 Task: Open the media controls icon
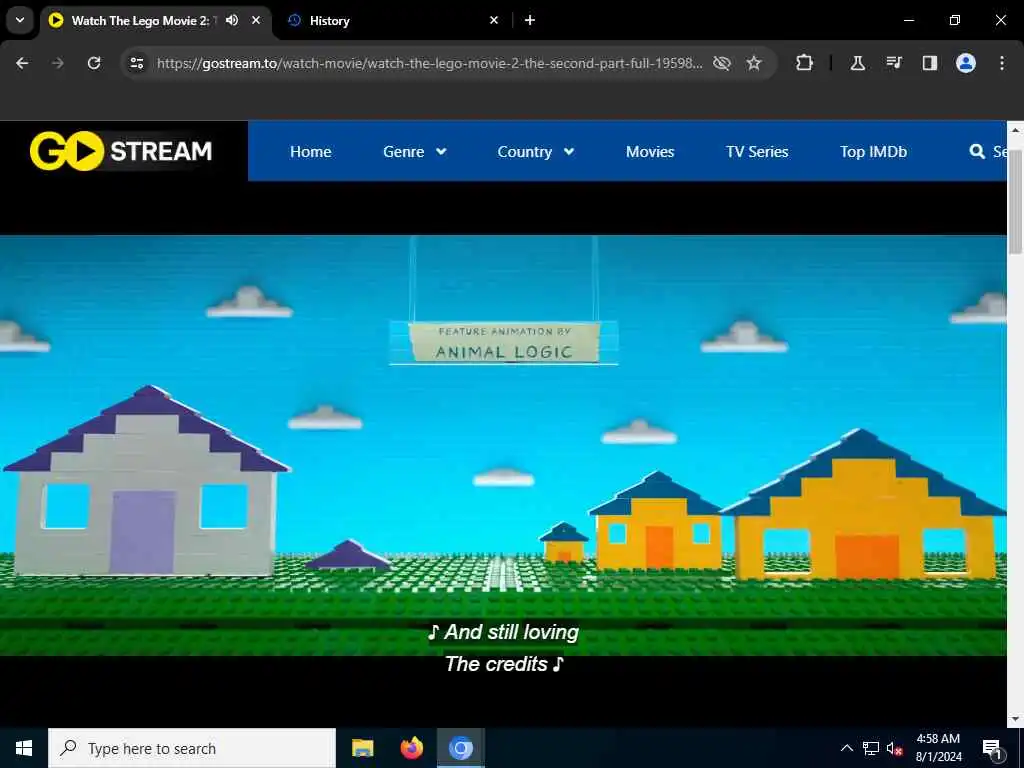pyautogui.click(x=894, y=63)
